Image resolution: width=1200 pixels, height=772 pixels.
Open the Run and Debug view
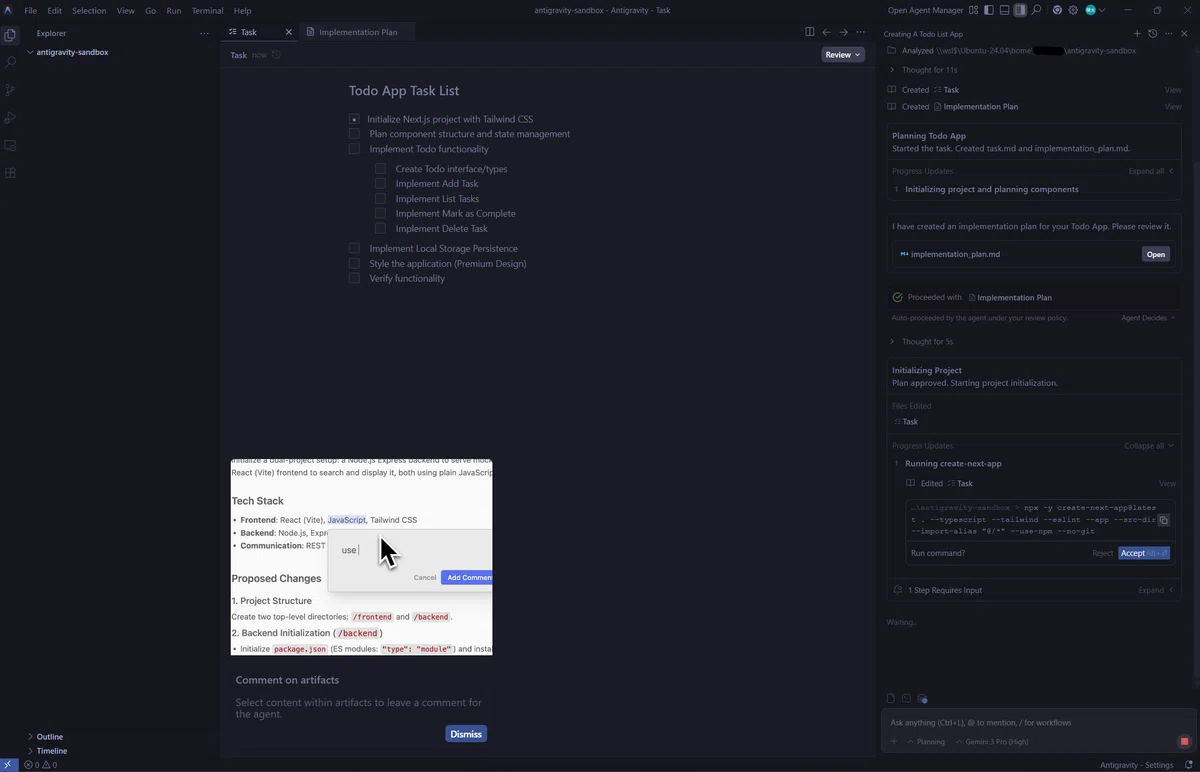[11, 118]
